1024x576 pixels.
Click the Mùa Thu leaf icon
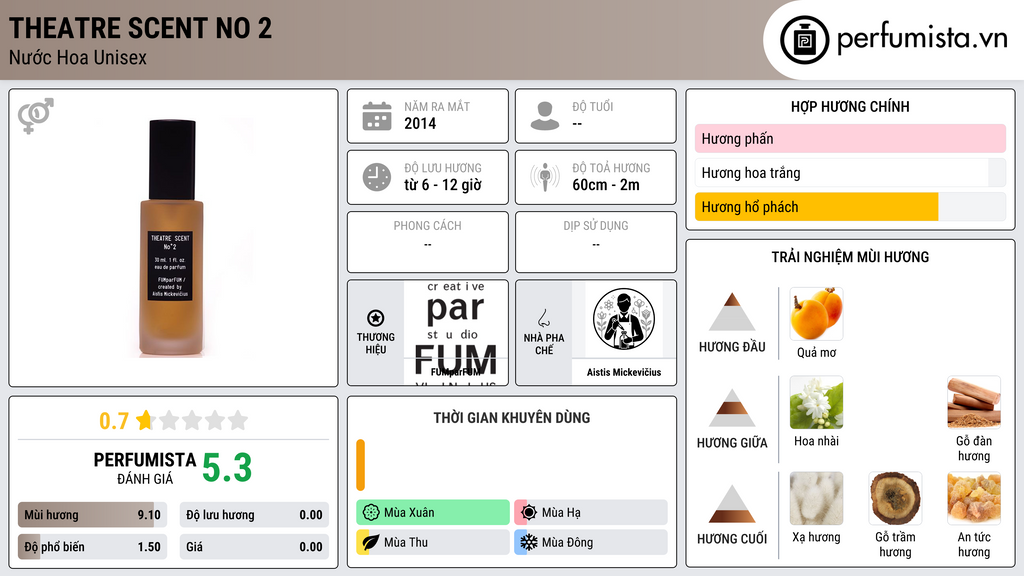click(371, 542)
